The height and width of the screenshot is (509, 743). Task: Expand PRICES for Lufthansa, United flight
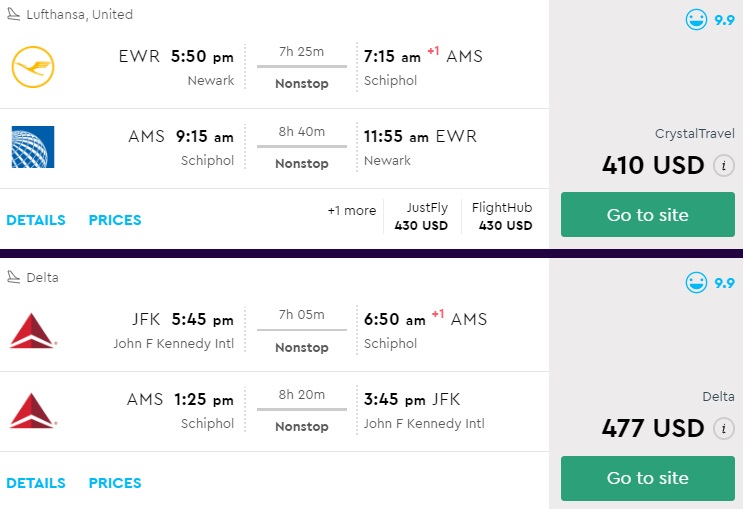[x=115, y=220]
